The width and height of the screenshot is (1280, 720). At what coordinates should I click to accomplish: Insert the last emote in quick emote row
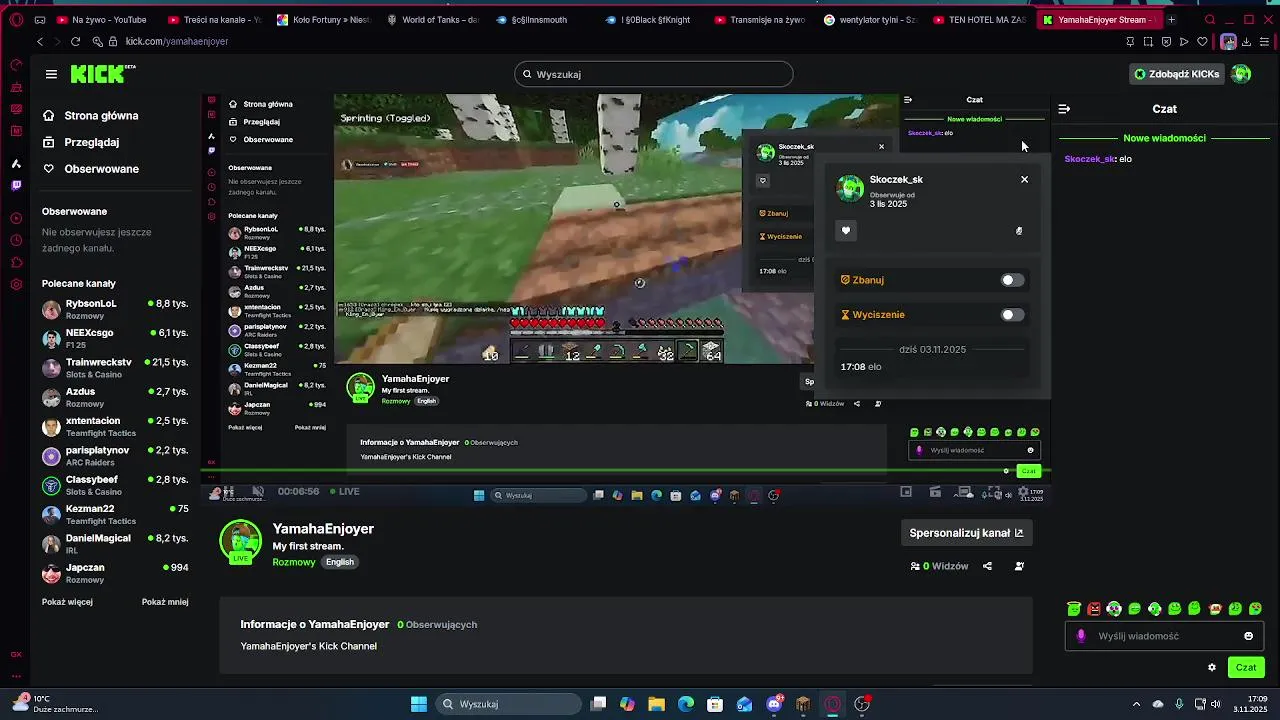click(x=1256, y=609)
